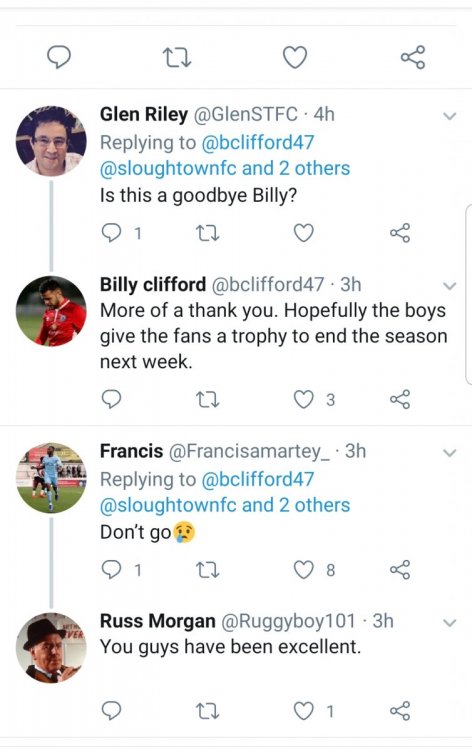Like Glen Riley's tweet
Screen dimensions: 472x750
[304, 233]
